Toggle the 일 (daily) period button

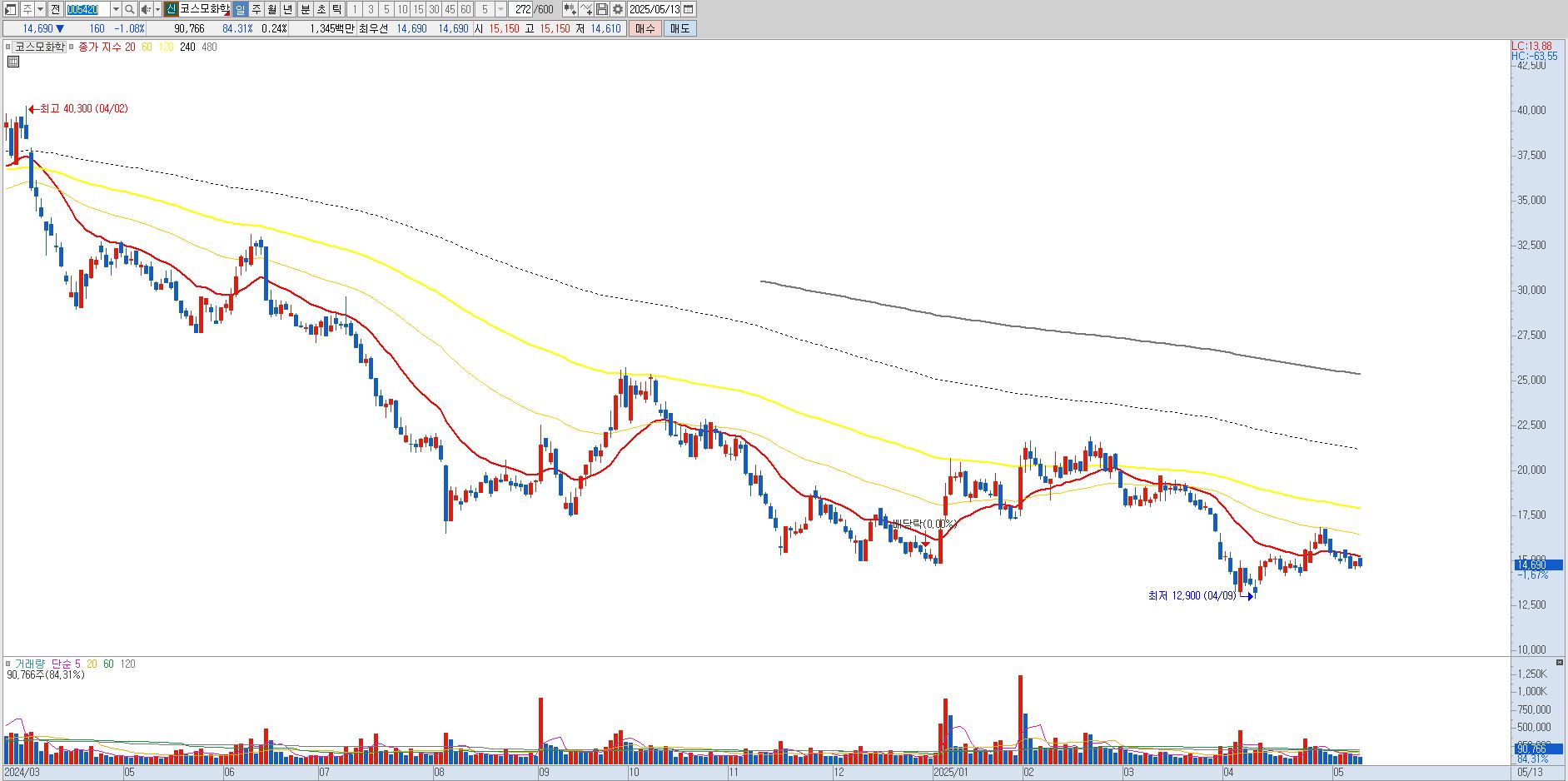[240, 9]
